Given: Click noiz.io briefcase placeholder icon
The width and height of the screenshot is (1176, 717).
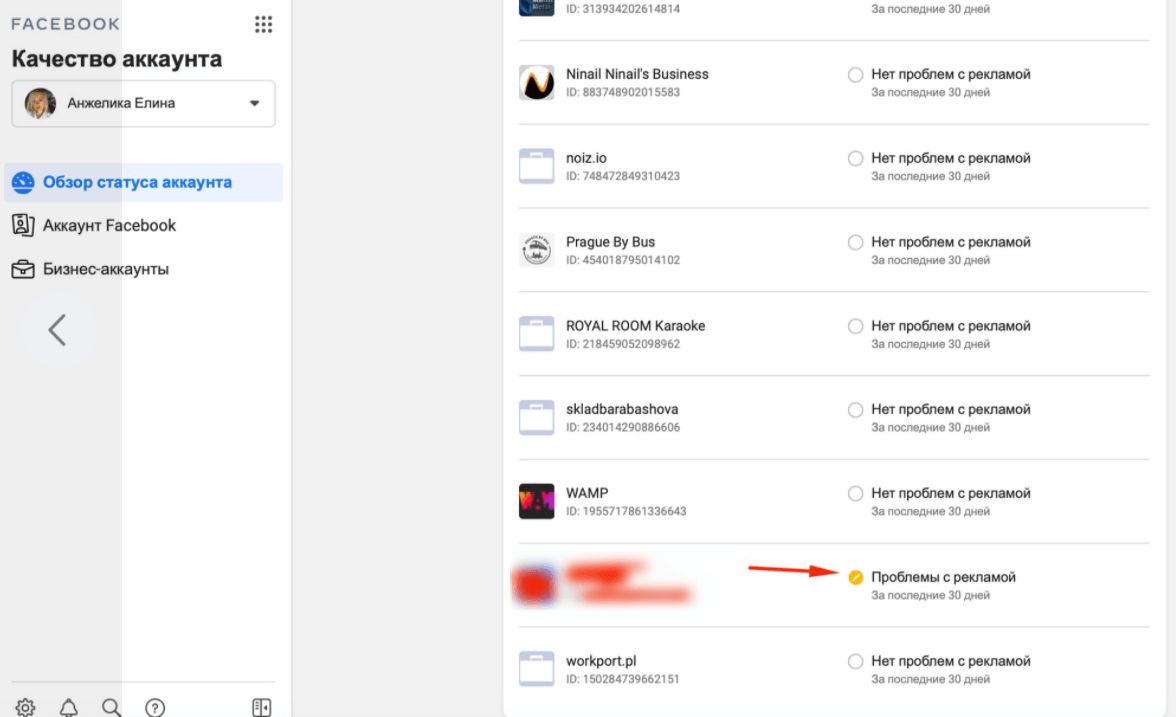Looking at the screenshot, I should 536,166.
